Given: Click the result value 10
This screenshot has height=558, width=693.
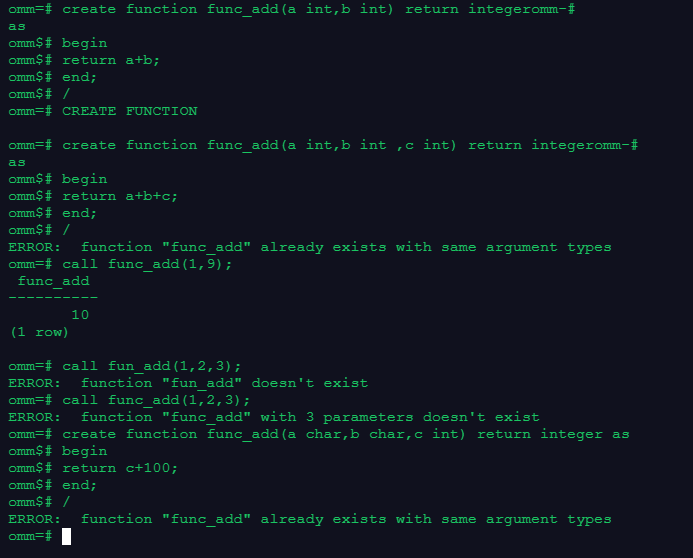Looking at the screenshot, I should [80, 315].
